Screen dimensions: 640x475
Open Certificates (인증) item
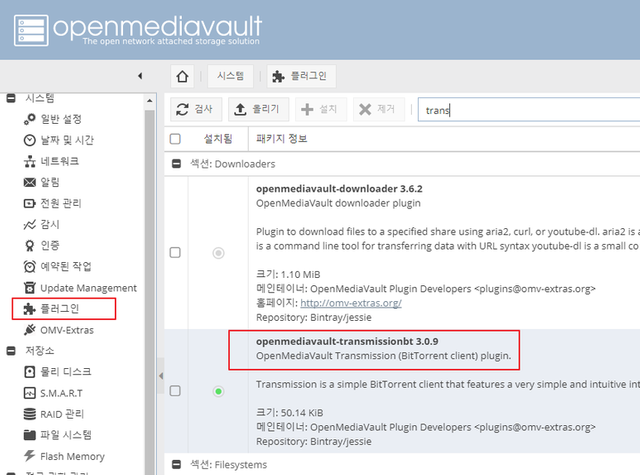(x=42, y=245)
